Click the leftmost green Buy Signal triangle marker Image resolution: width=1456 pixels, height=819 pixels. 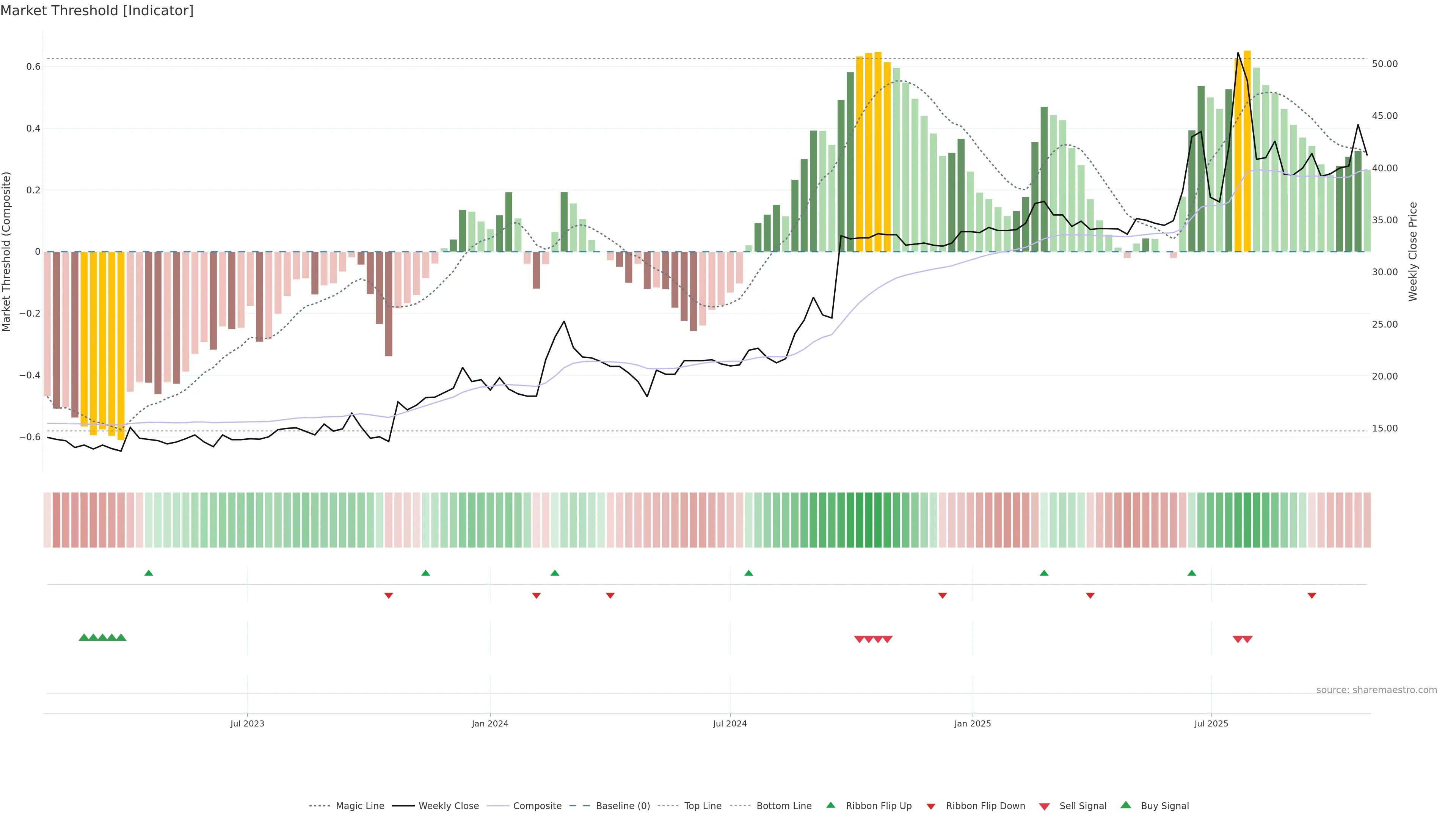tap(84, 637)
